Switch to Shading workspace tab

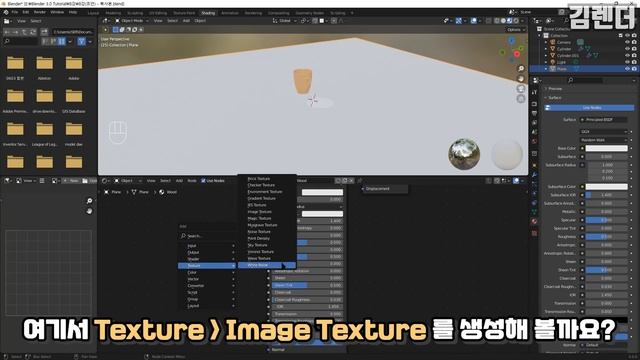click(208, 13)
